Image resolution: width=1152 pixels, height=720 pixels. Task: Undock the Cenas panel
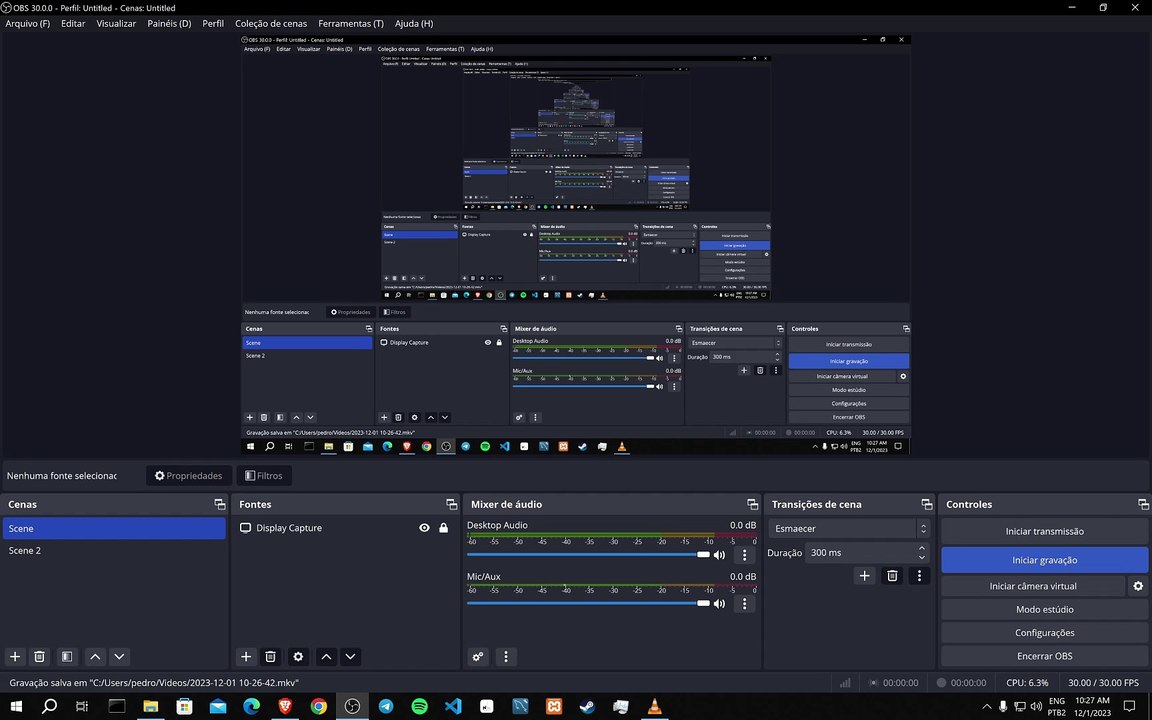(220, 504)
